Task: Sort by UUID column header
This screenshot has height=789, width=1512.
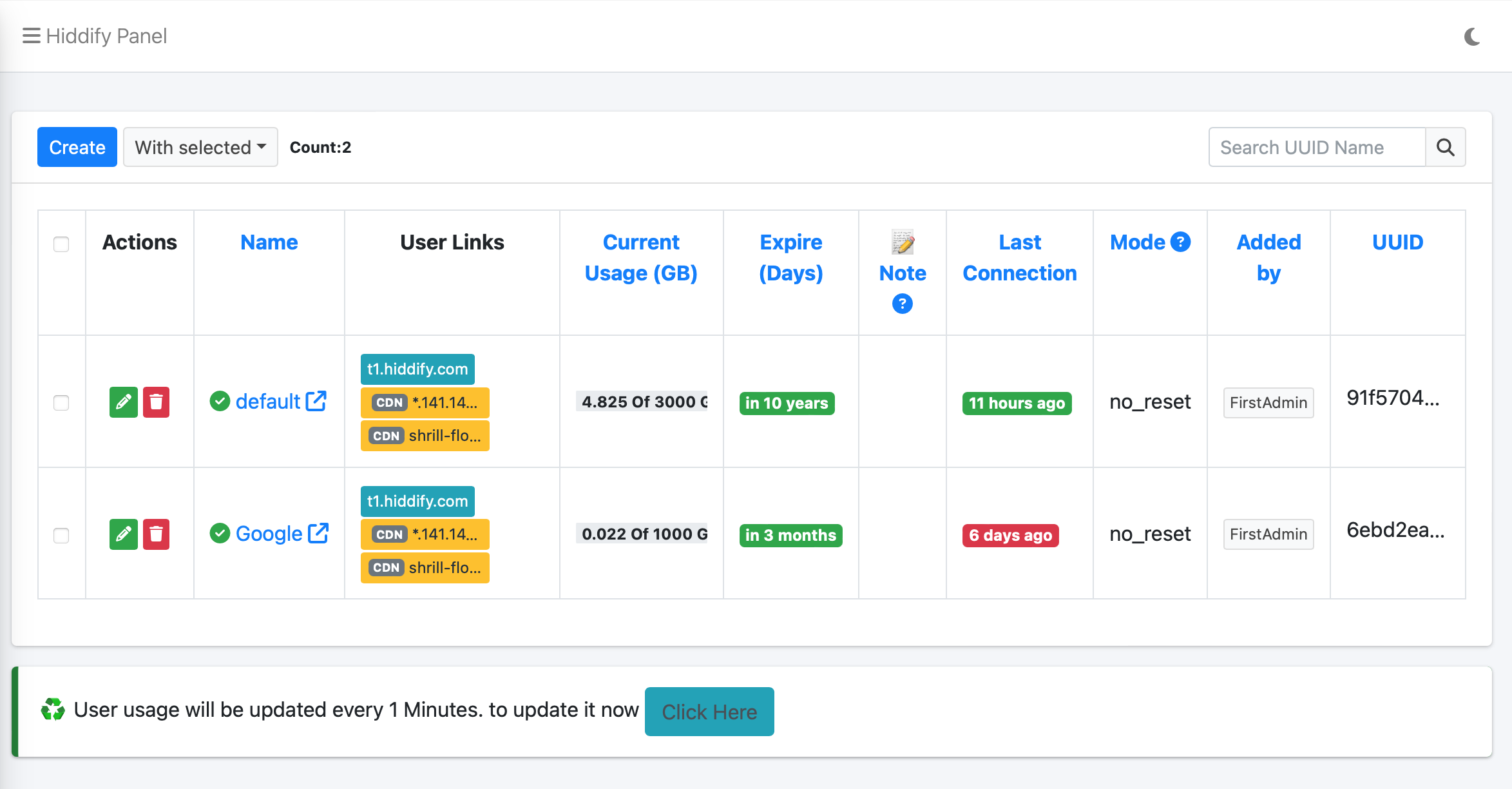Action: click(1397, 242)
